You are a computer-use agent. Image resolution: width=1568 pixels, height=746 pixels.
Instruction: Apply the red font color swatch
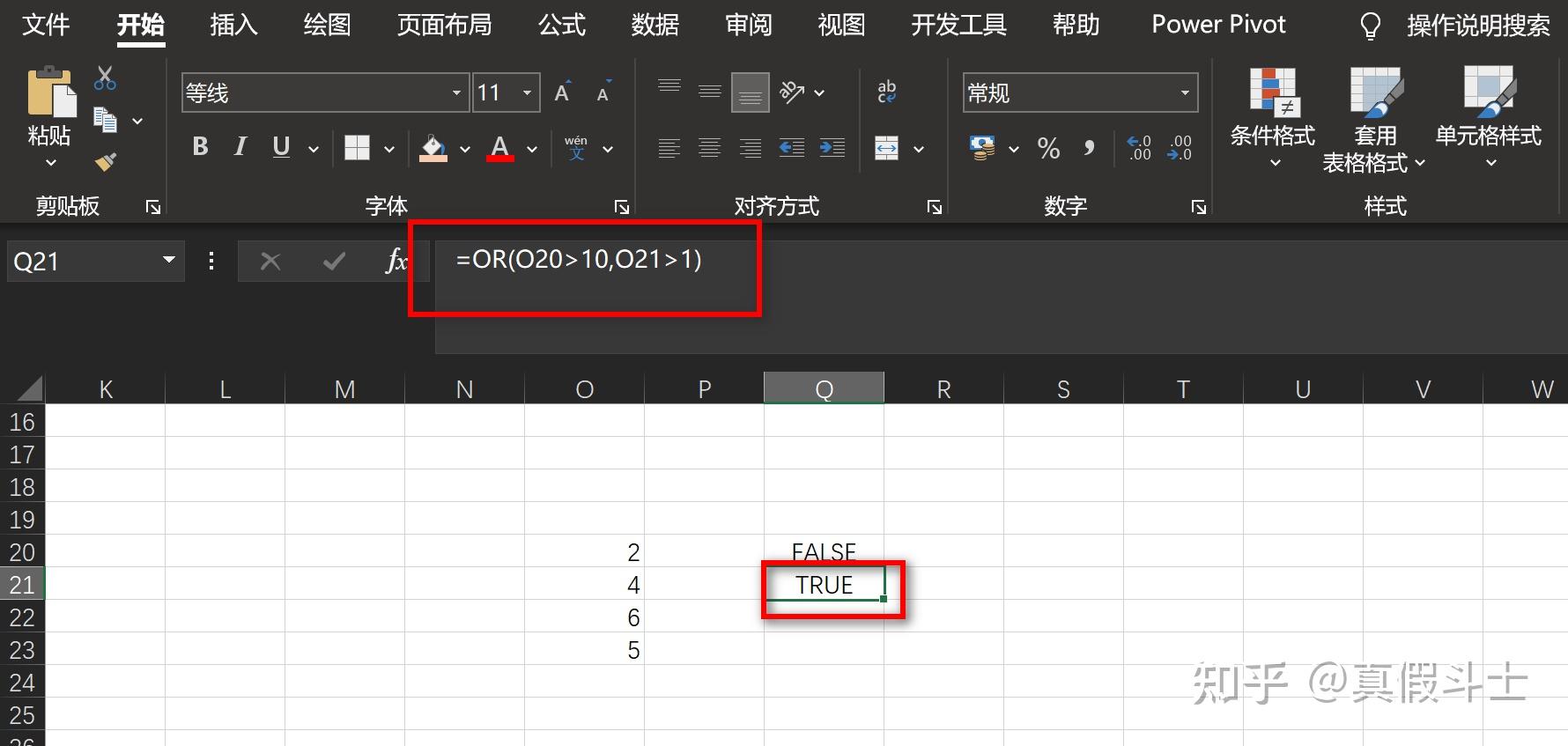pos(499,148)
